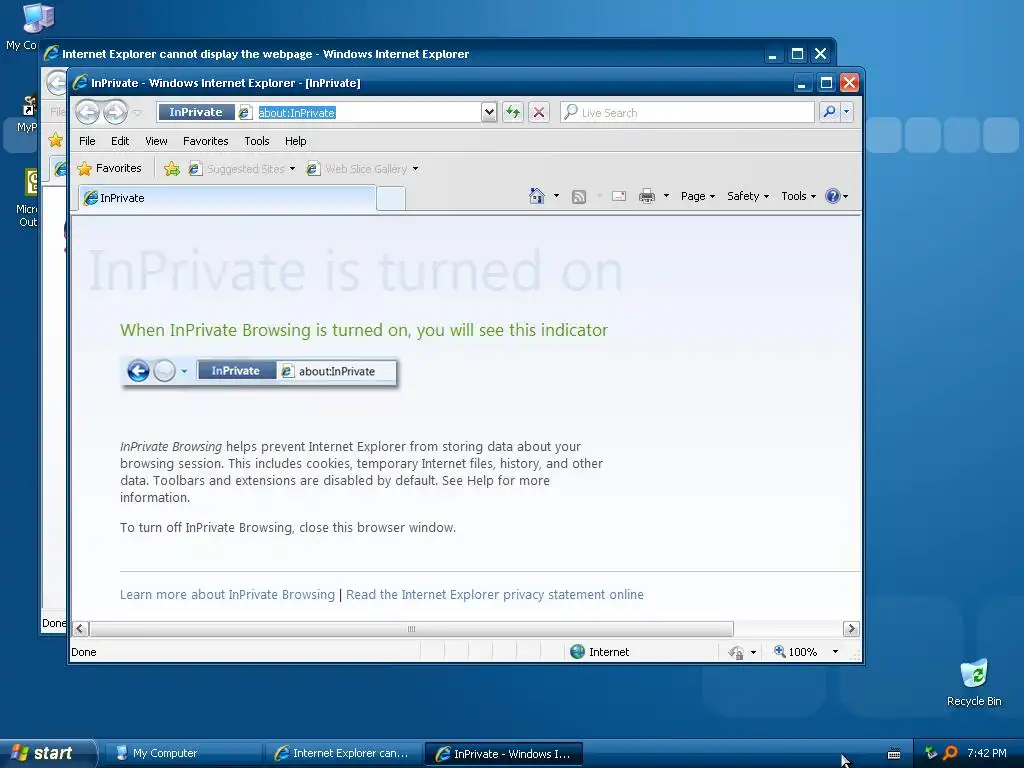
Task: Click the Print icon
Action: click(647, 196)
